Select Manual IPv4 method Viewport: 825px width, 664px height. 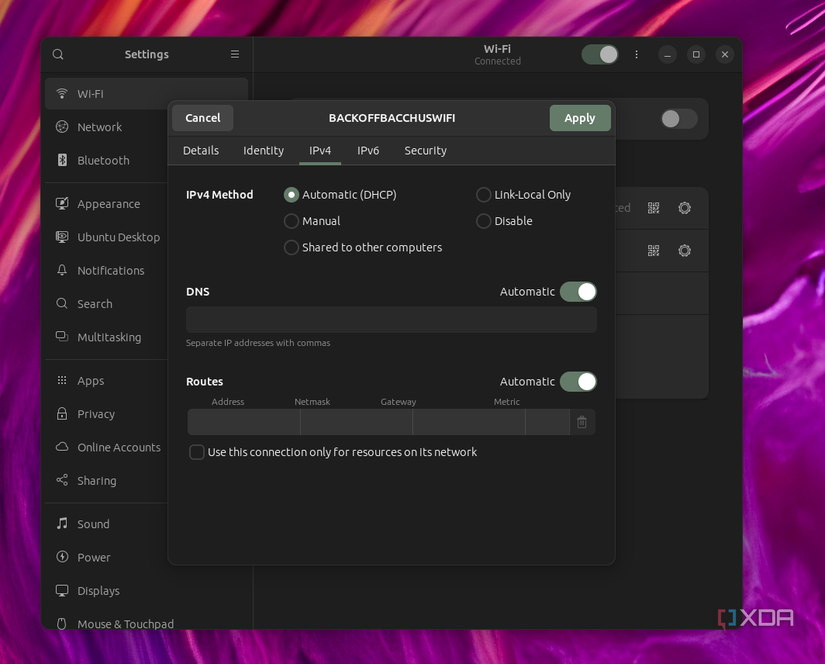(x=291, y=221)
